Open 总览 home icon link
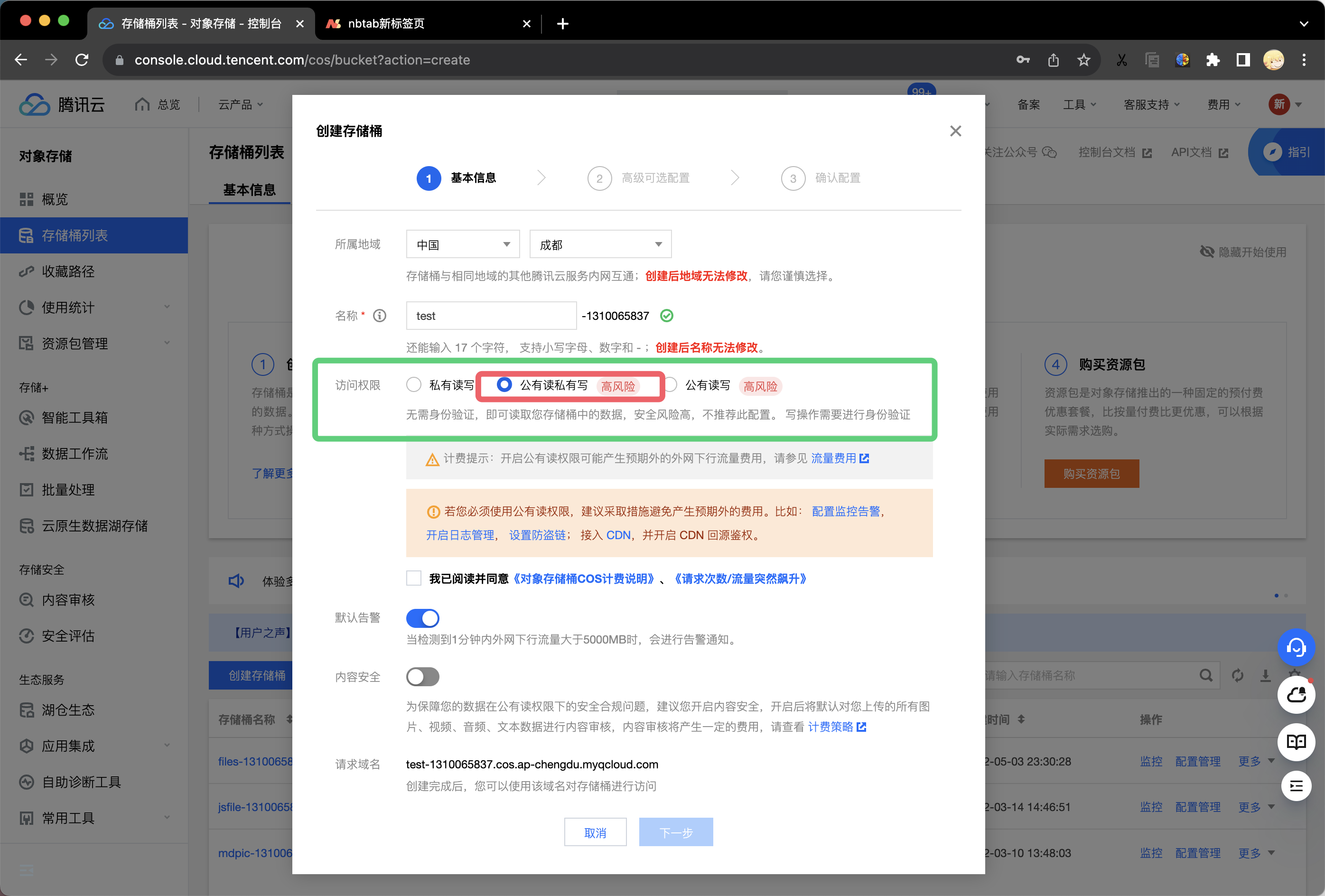The height and width of the screenshot is (896, 1325). [x=158, y=104]
